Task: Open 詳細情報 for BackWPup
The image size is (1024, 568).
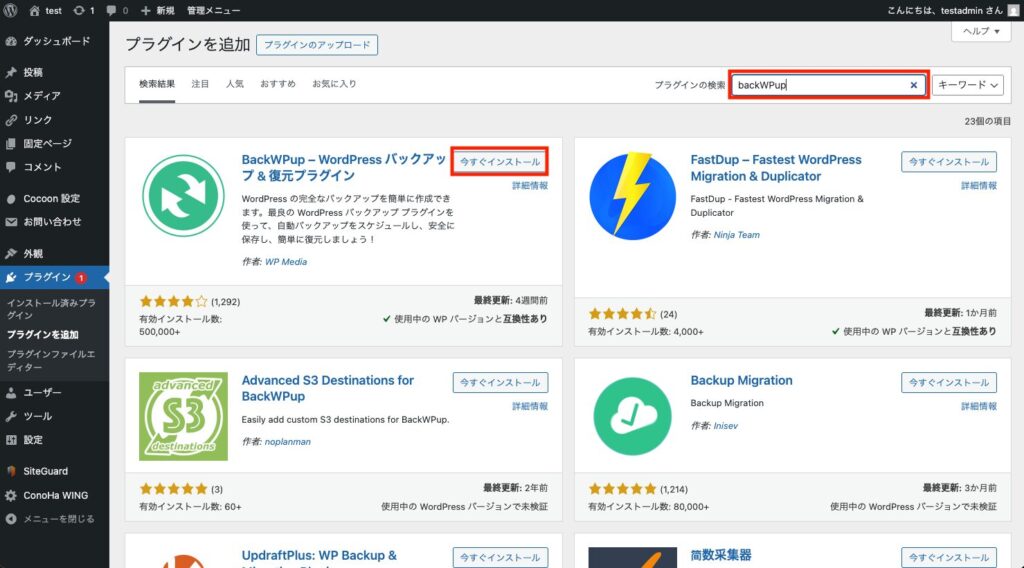Action: pos(530,186)
